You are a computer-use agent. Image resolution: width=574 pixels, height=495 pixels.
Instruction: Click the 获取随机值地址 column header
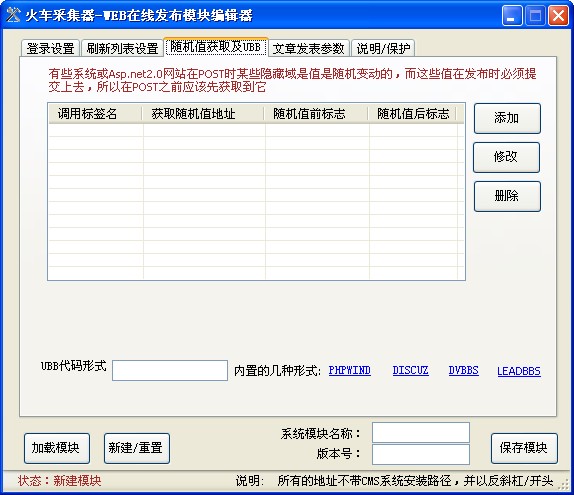[x=203, y=113]
